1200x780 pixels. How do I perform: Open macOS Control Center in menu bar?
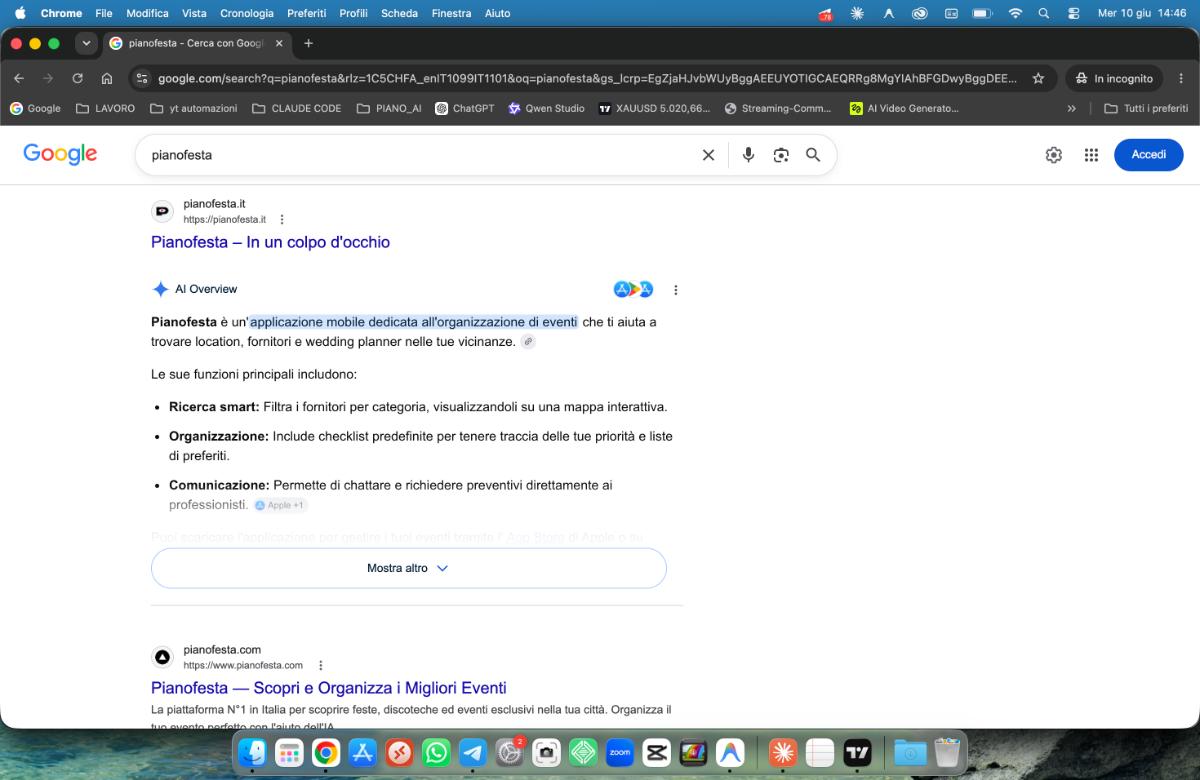1074,13
